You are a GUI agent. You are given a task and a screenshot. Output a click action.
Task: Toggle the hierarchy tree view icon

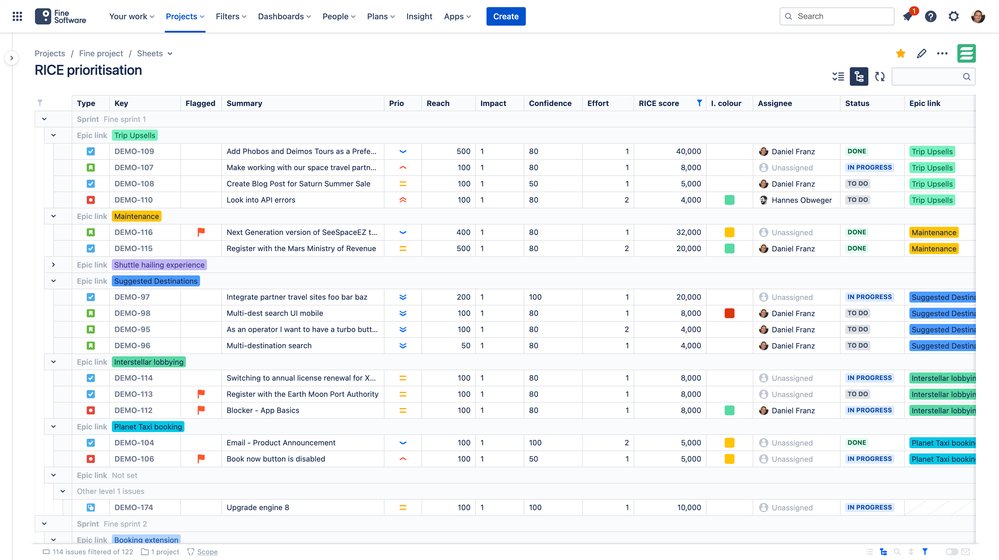click(859, 77)
